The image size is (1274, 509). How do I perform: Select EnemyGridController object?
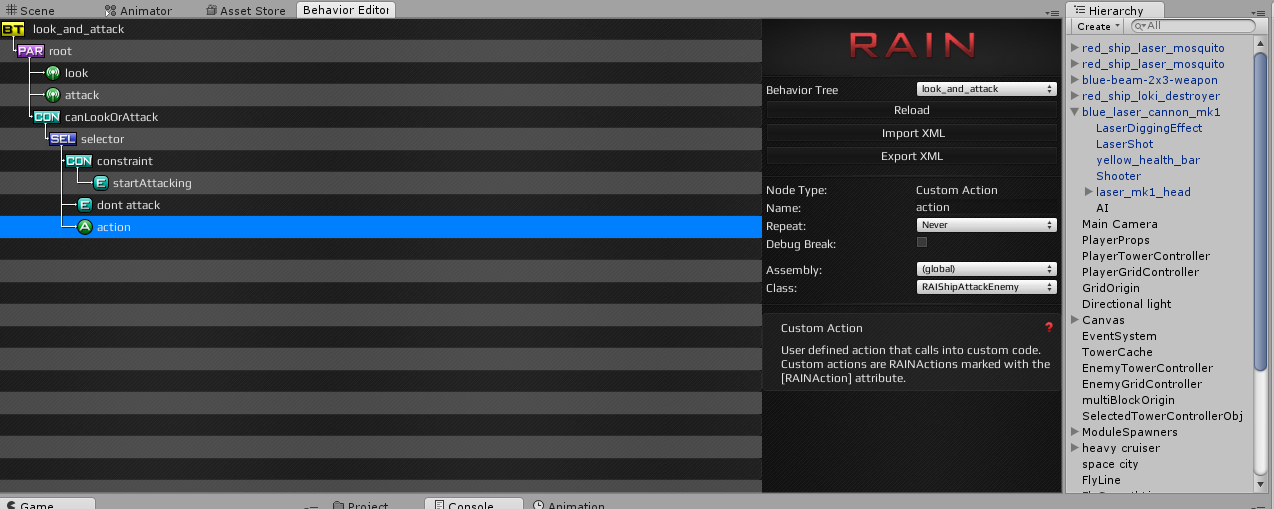pyautogui.click(x=1141, y=384)
